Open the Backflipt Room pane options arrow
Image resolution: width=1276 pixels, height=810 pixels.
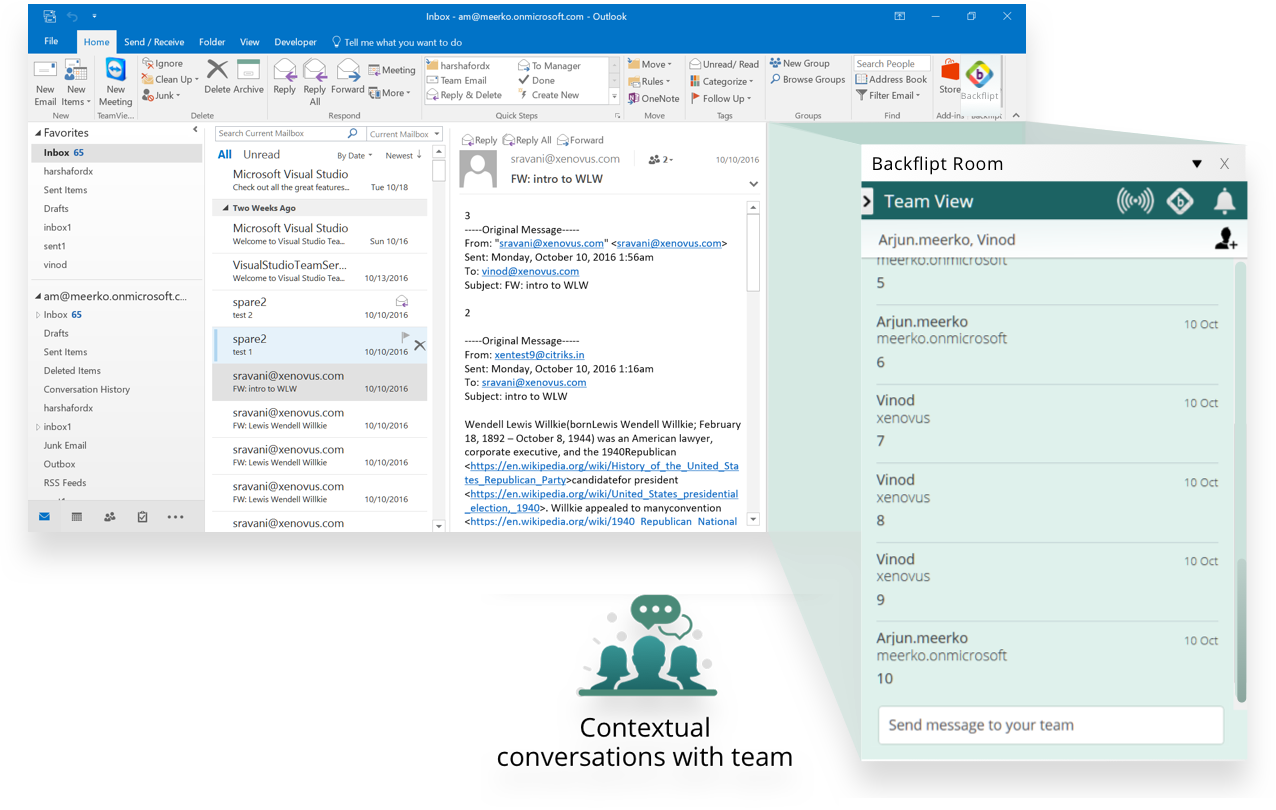pos(1197,164)
